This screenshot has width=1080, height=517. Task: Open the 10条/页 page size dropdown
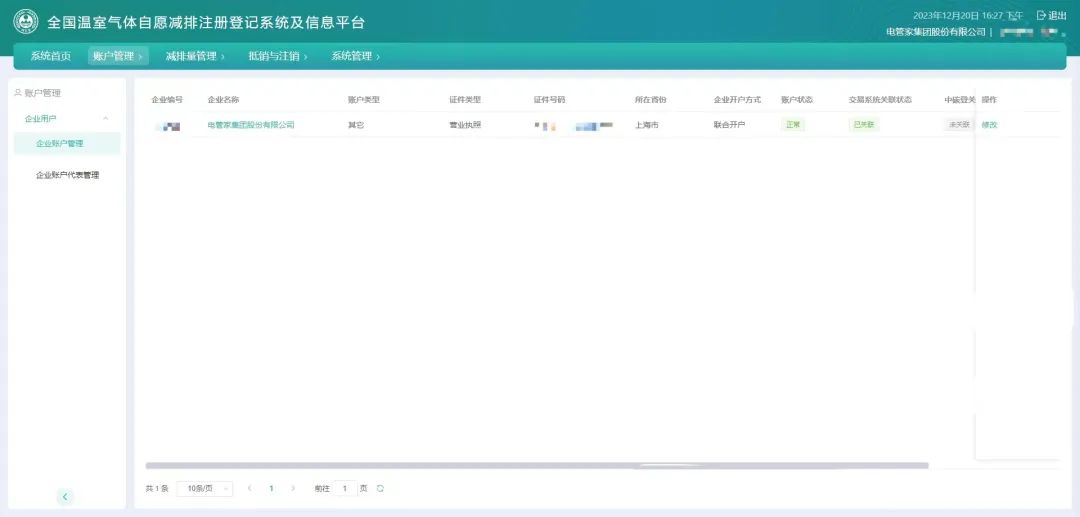click(x=204, y=488)
